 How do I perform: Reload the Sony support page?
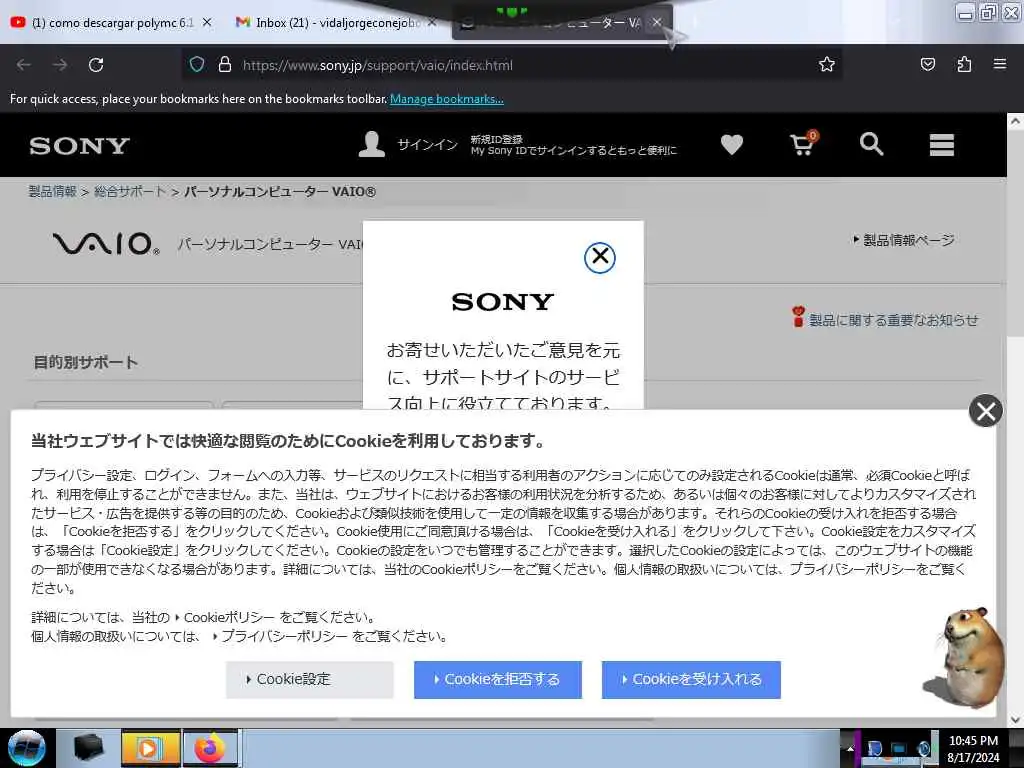96,65
